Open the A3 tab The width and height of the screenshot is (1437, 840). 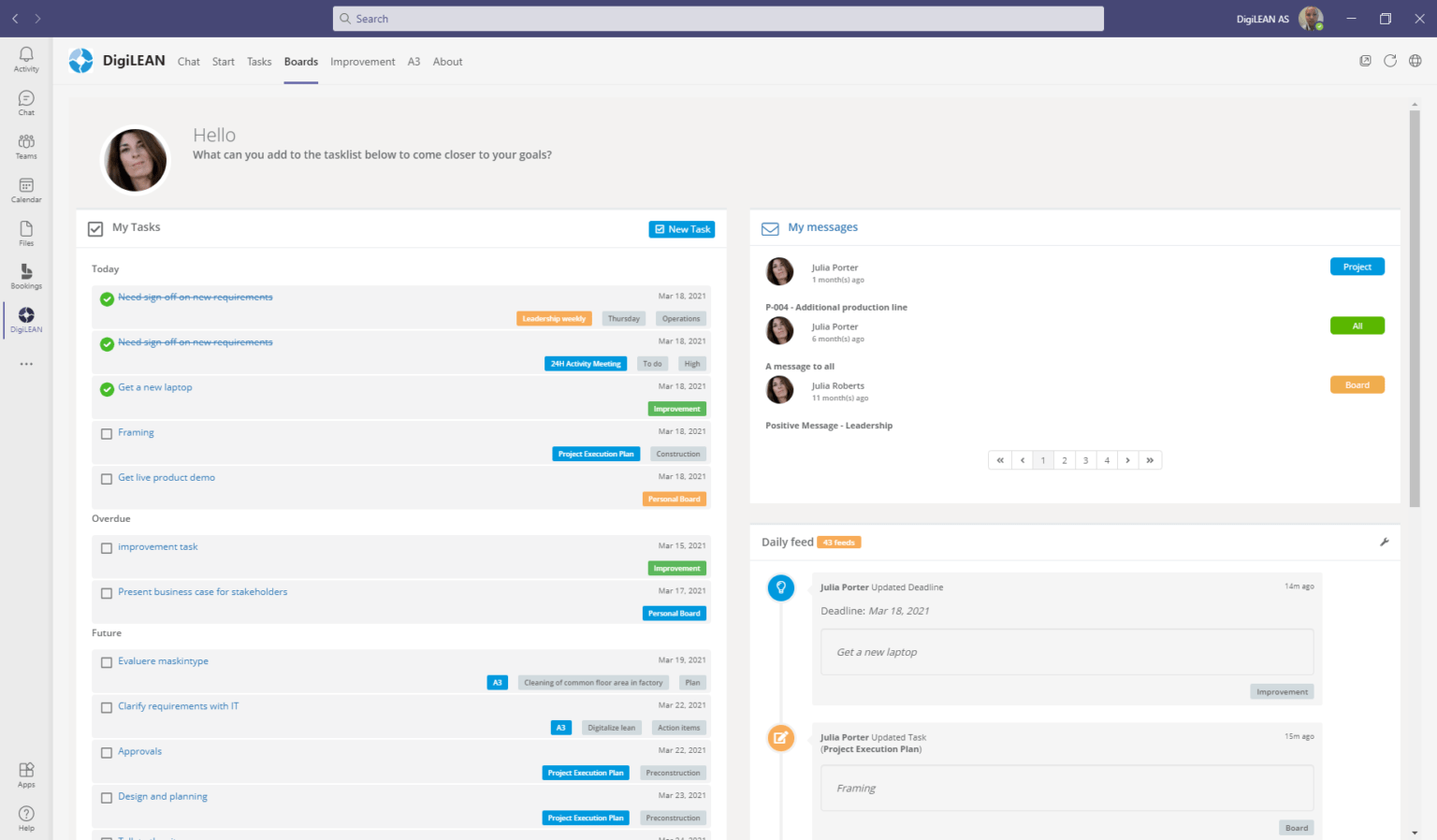[x=414, y=61]
